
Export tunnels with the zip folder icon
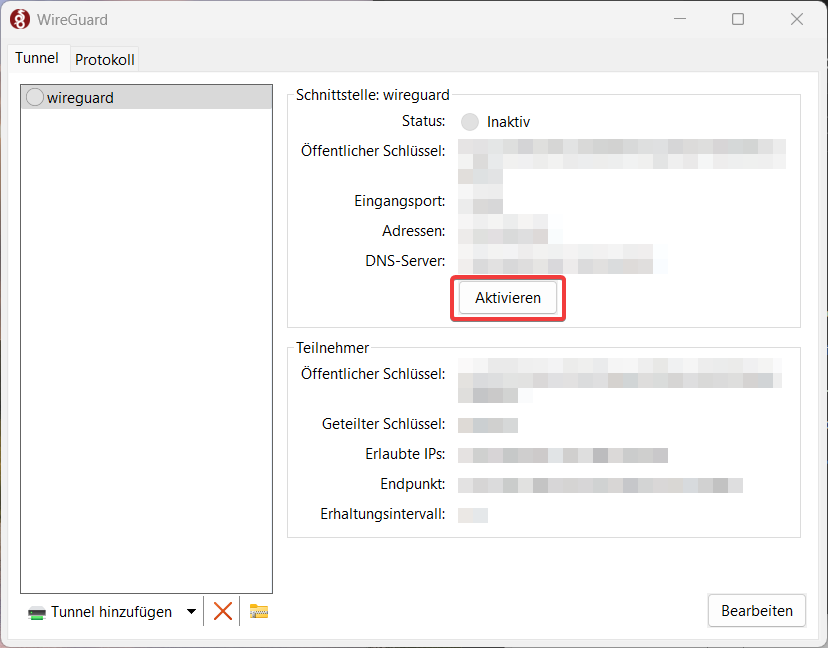pyautogui.click(x=259, y=611)
